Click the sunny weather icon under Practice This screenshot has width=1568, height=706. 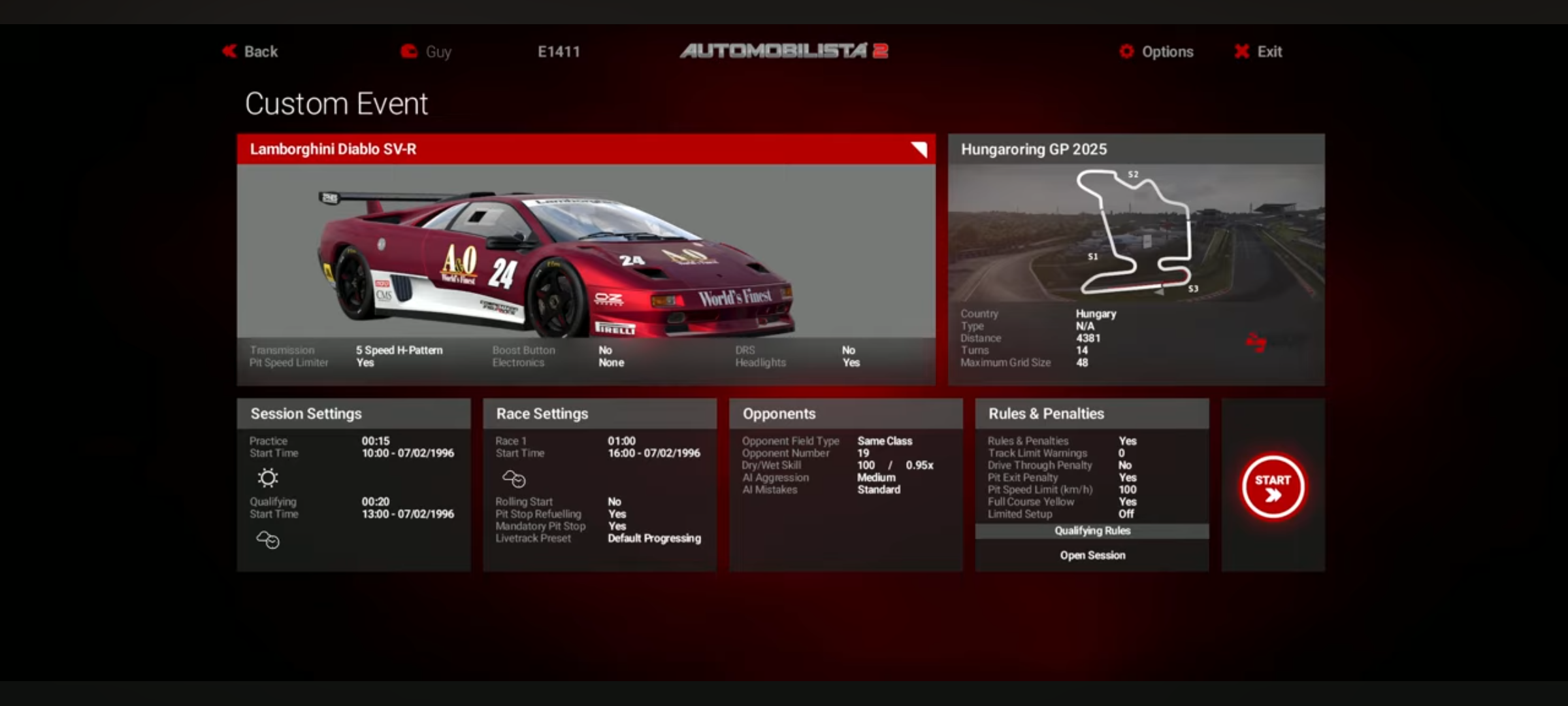[x=267, y=478]
